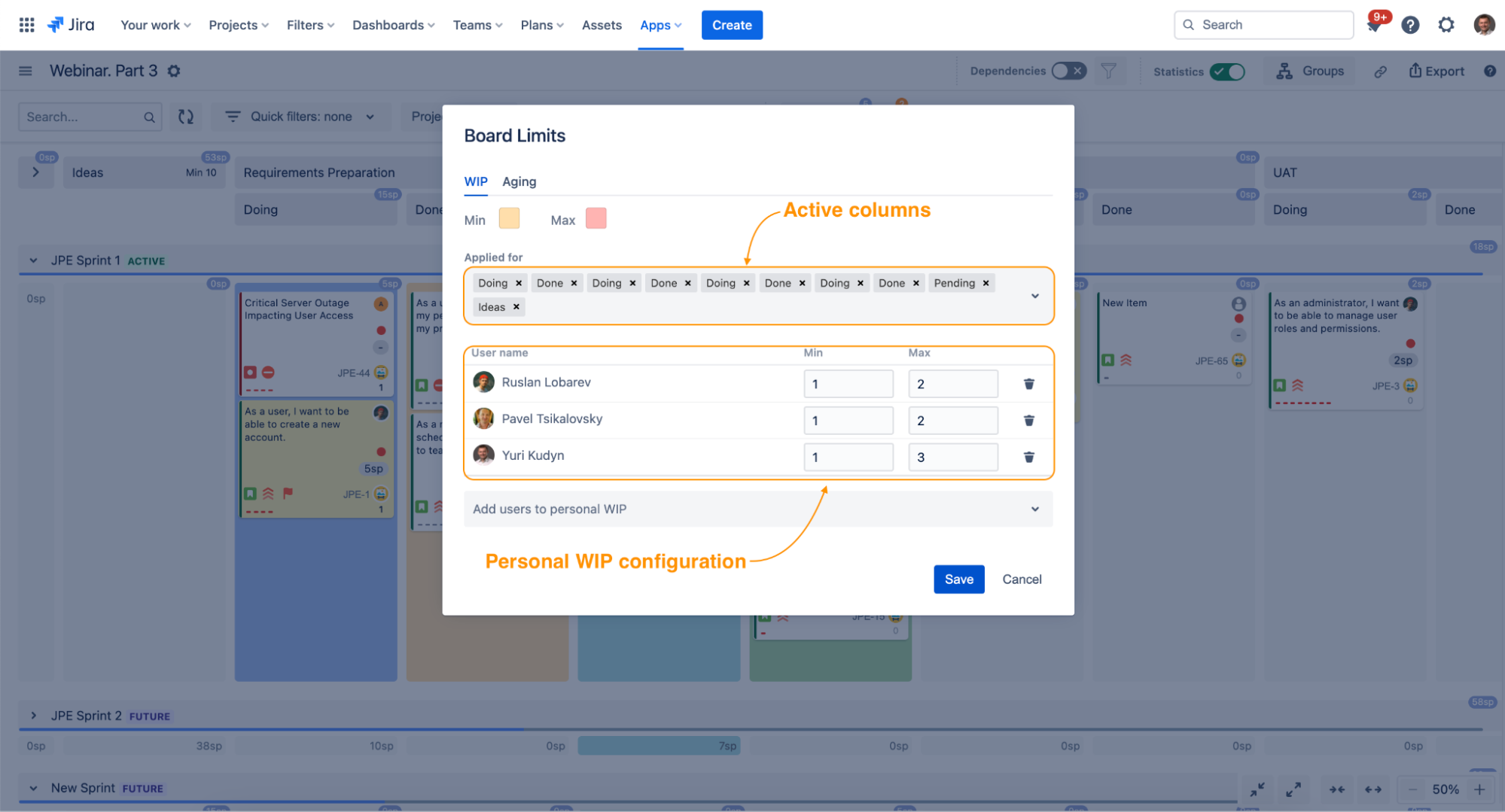Click the board settings gear next to title
Image resolution: width=1505 pixels, height=812 pixels.
(x=174, y=71)
